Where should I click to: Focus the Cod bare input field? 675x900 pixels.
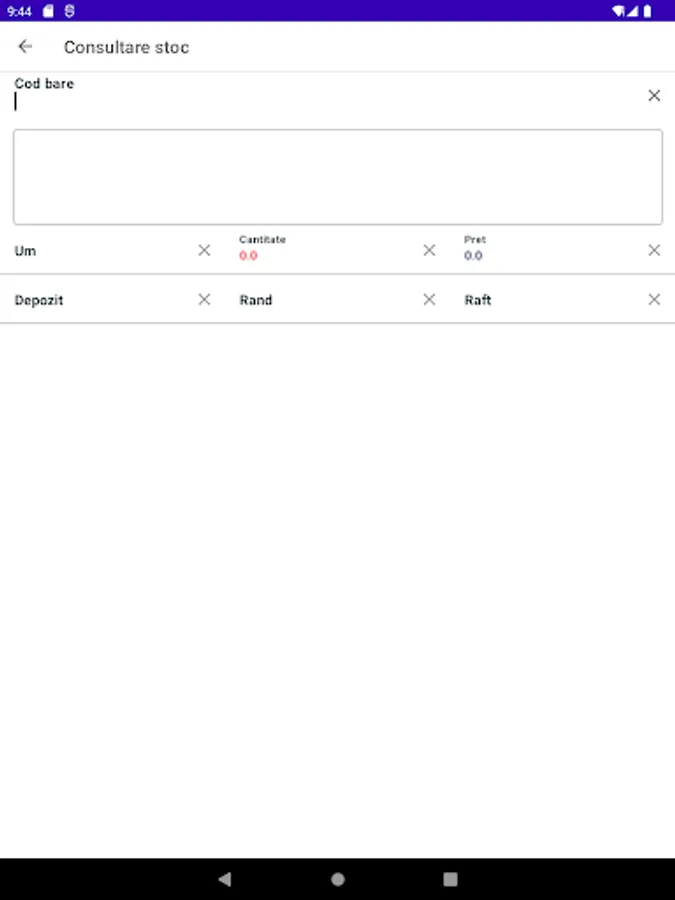(320, 100)
